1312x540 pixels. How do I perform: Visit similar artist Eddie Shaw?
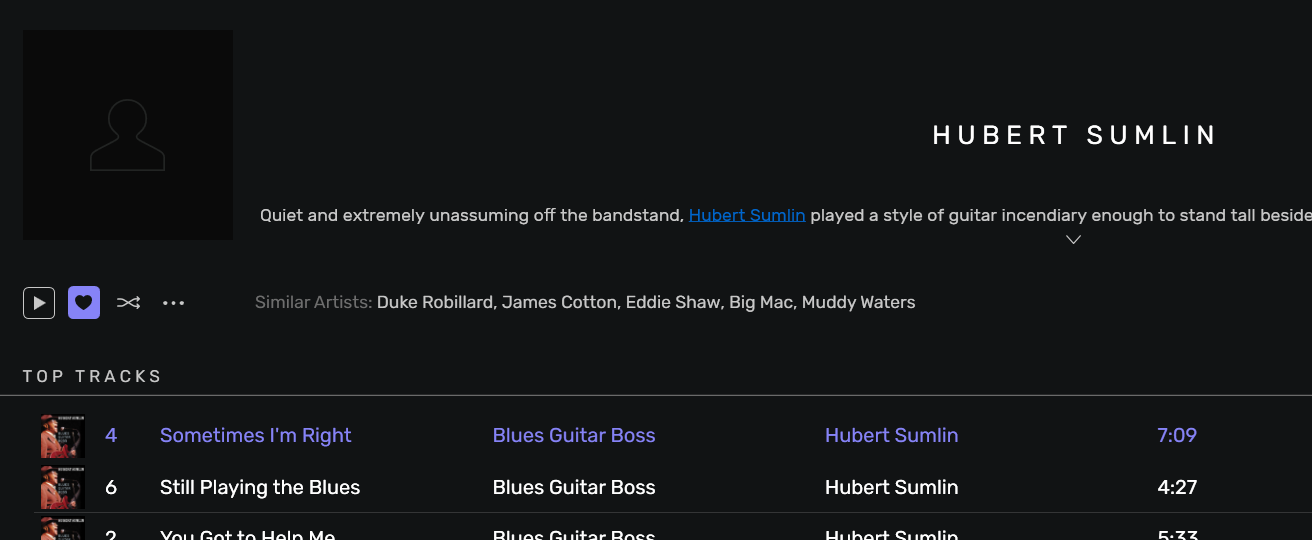tap(672, 302)
